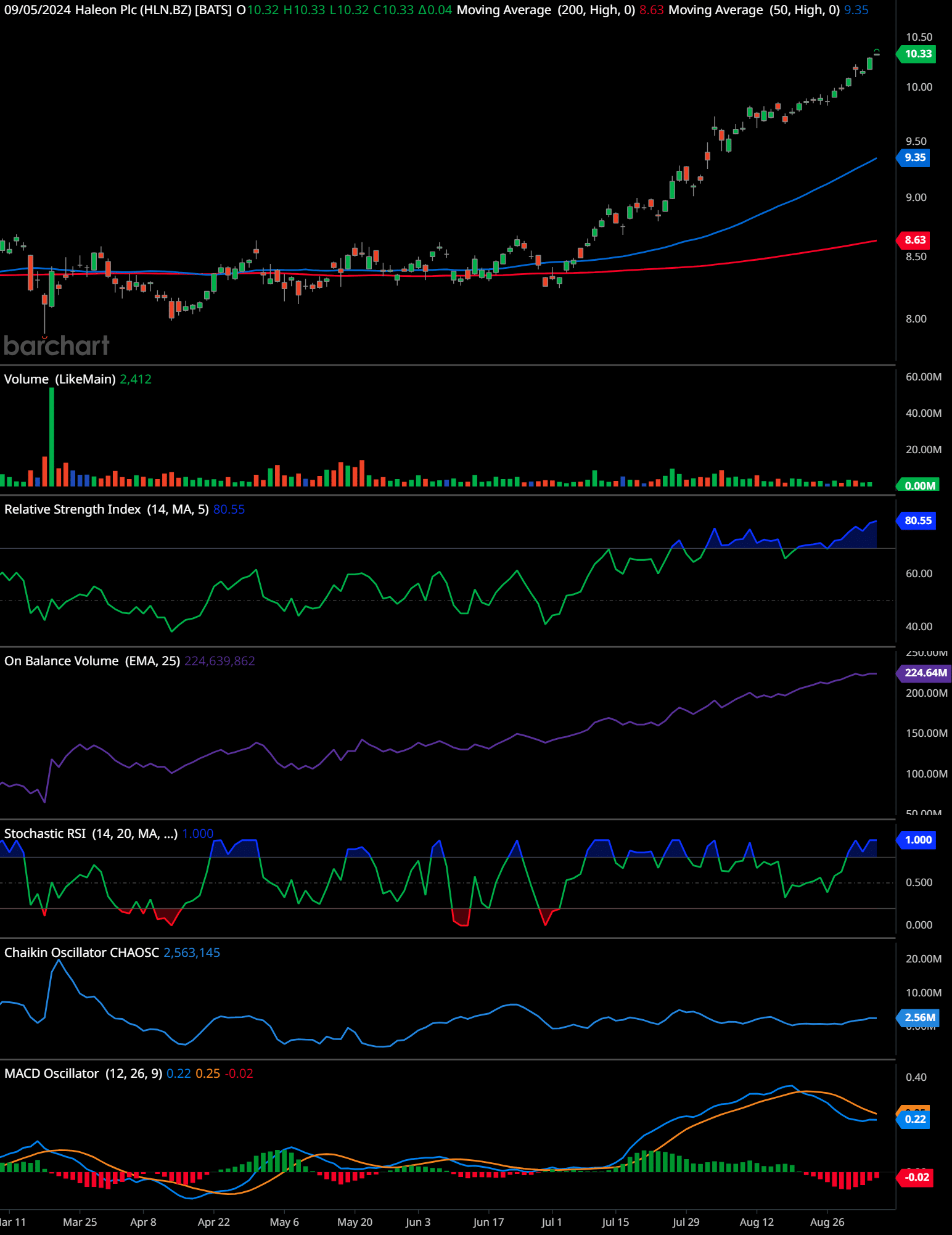The height and width of the screenshot is (1235, 952).
Task: Click the Aug 12 date label
Action: 757,1222
